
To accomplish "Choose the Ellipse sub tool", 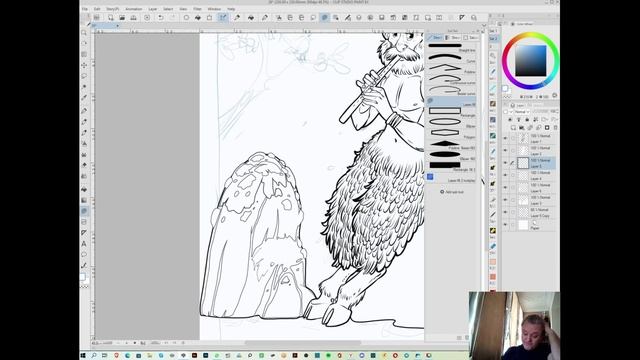I will pos(452,123).
